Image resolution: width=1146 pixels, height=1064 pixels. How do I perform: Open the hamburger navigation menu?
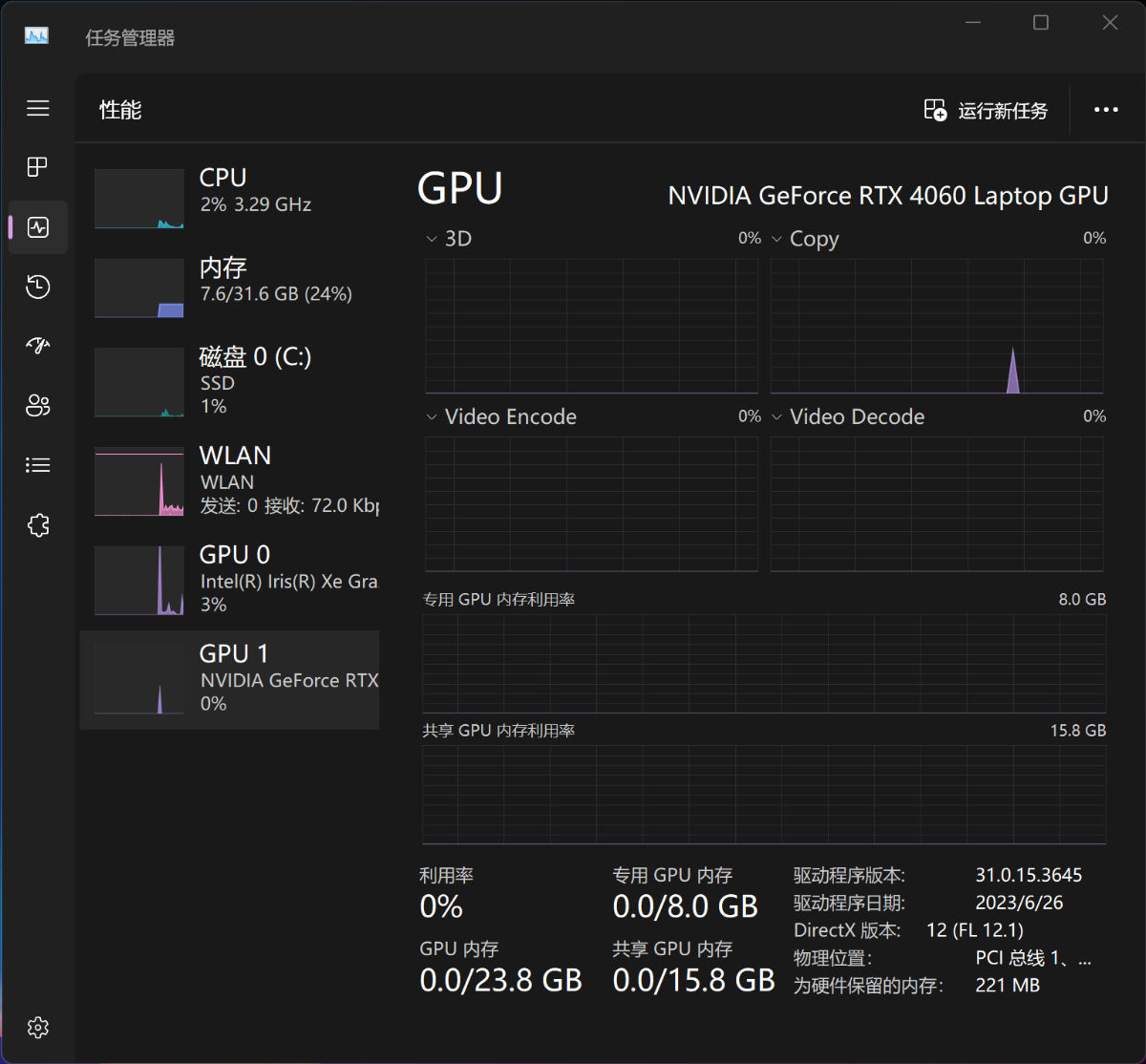pos(38,108)
